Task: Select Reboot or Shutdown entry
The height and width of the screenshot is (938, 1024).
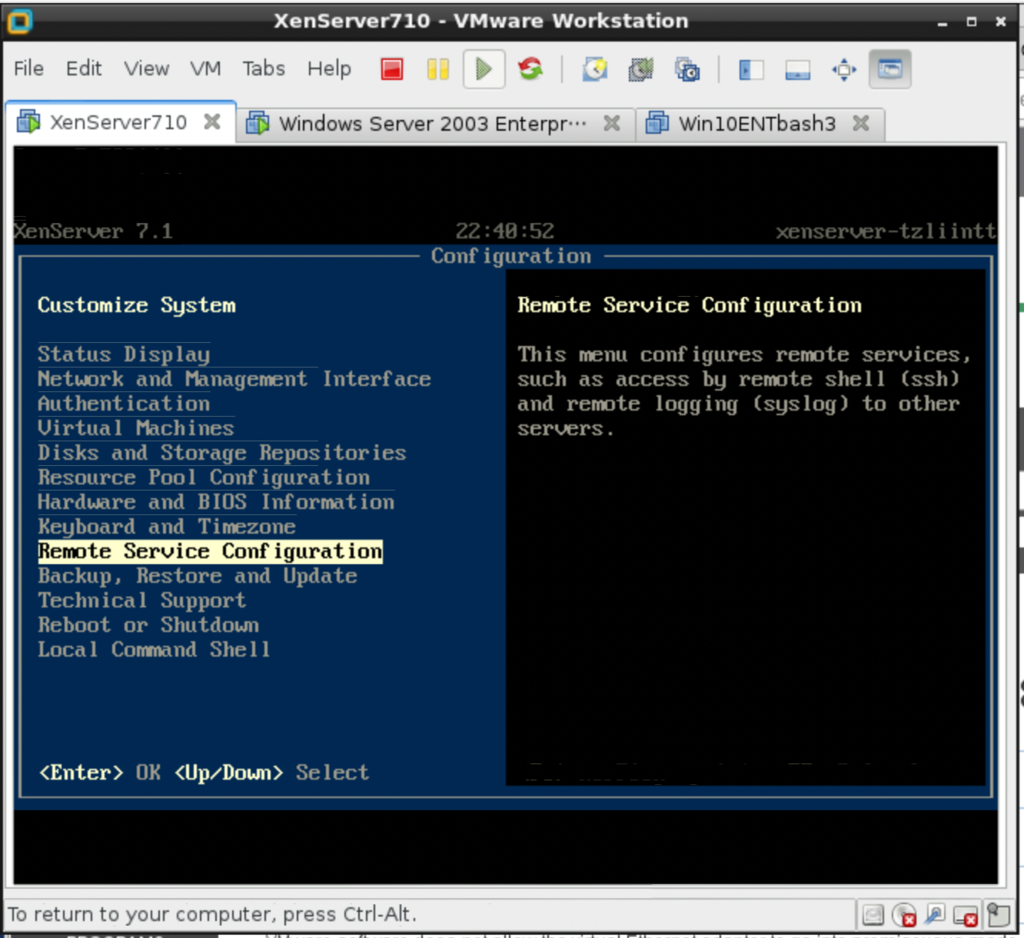Action: [x=148, y=625]
